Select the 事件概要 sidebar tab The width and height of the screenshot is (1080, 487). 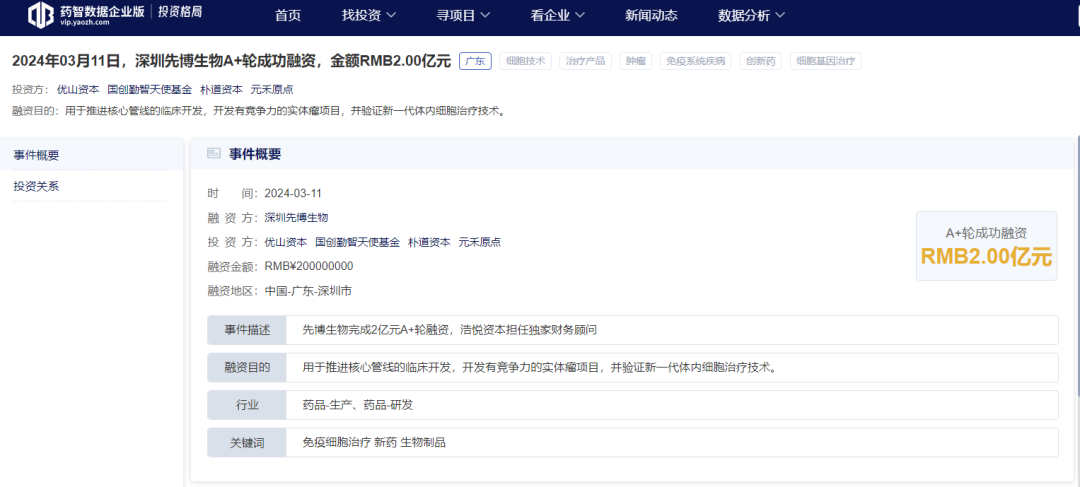pos(36,155)
